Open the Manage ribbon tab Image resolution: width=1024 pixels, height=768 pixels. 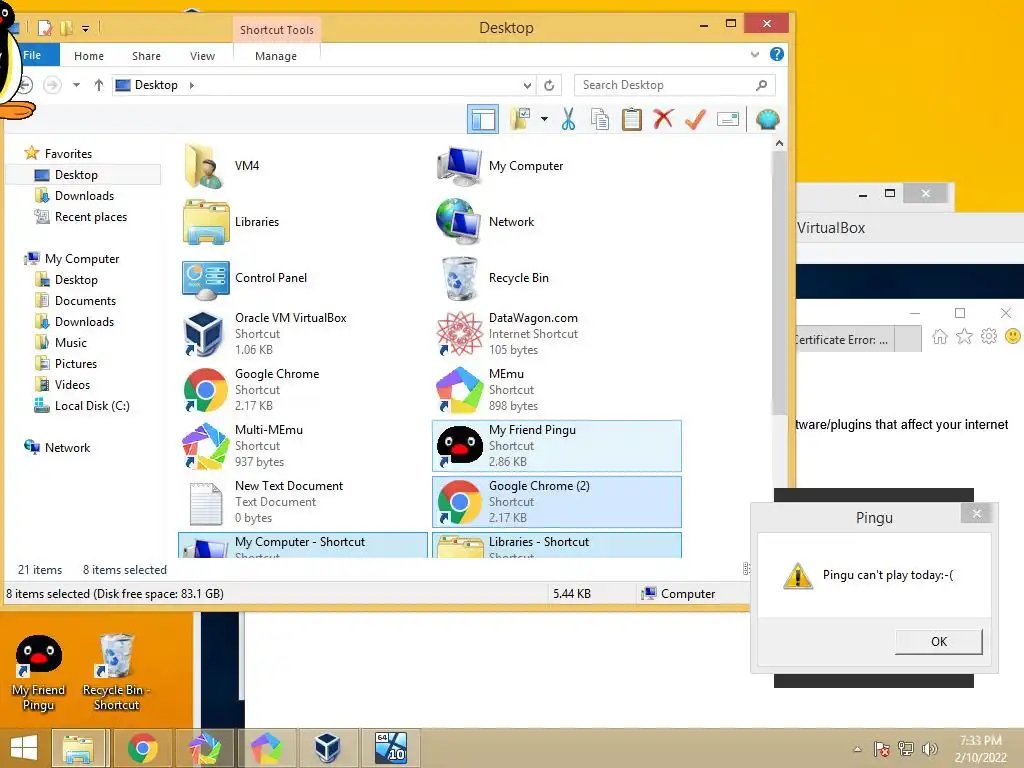(276, 56)
